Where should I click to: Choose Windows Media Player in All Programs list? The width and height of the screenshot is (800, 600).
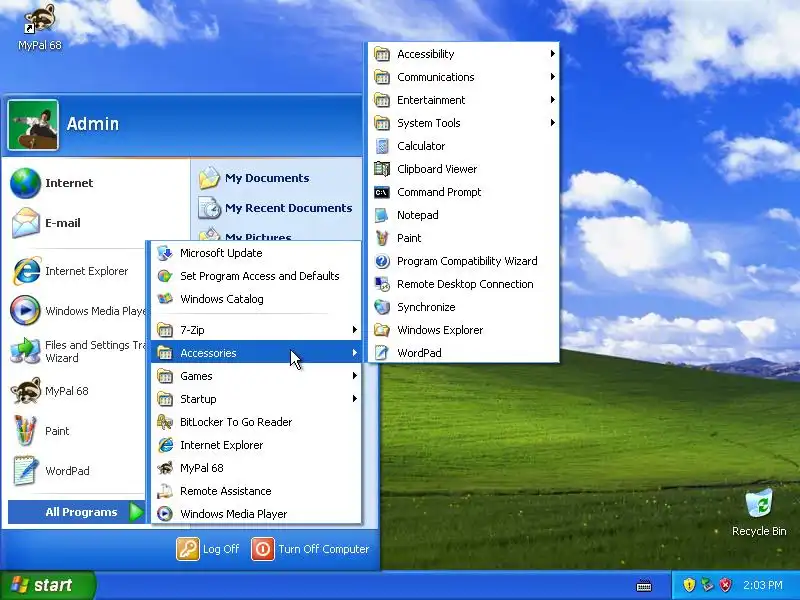(256, 514)
